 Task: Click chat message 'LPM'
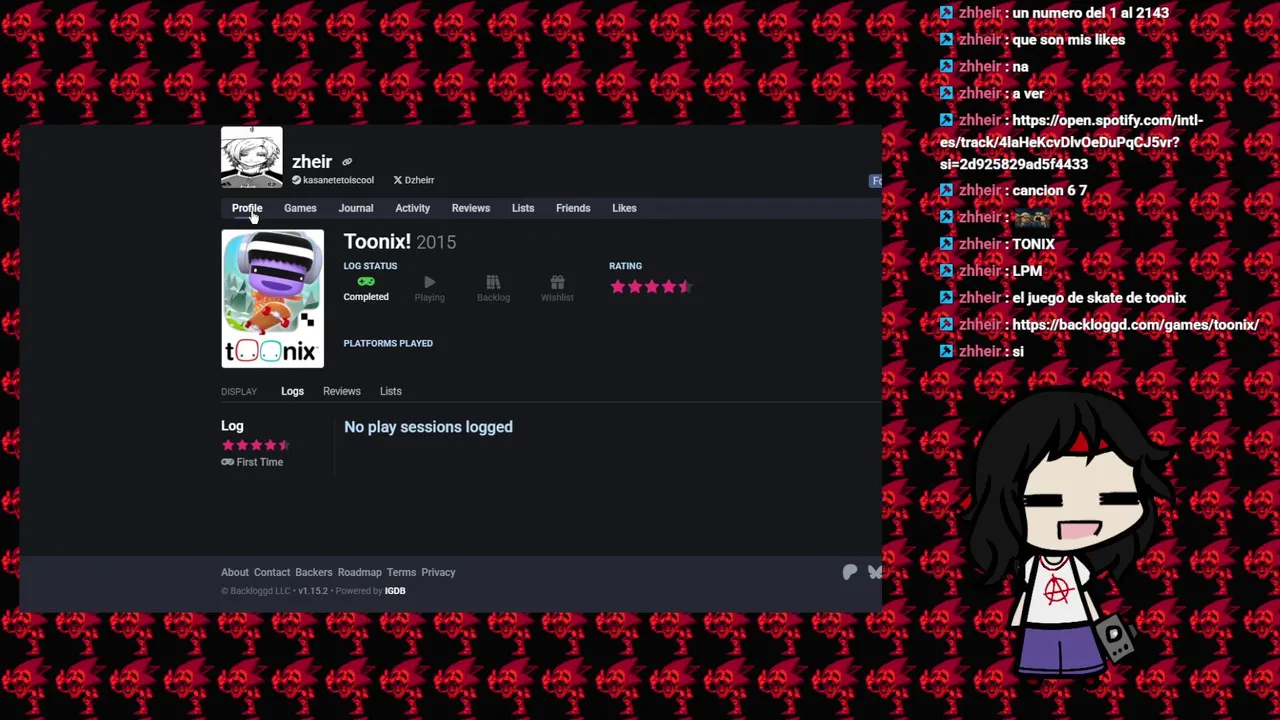(1027, 271)
